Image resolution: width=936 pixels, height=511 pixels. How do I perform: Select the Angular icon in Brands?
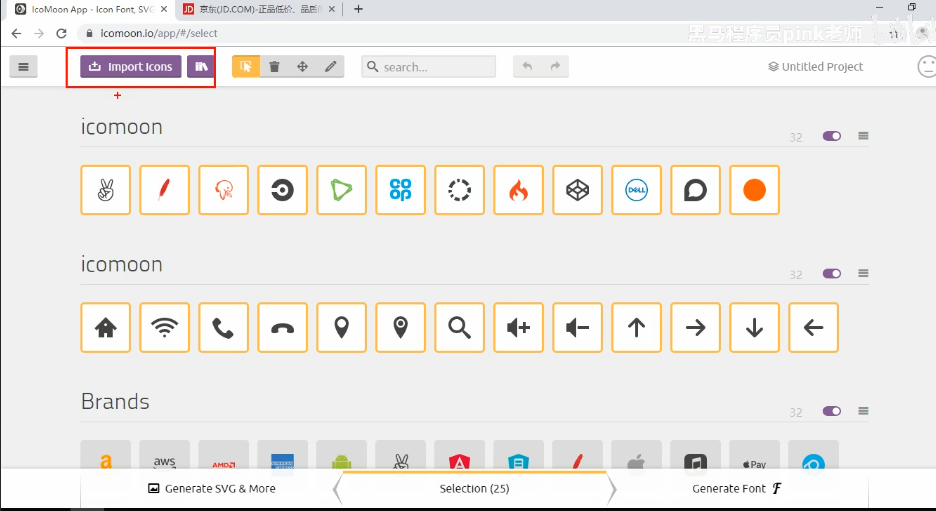click(x=460, y=455)
